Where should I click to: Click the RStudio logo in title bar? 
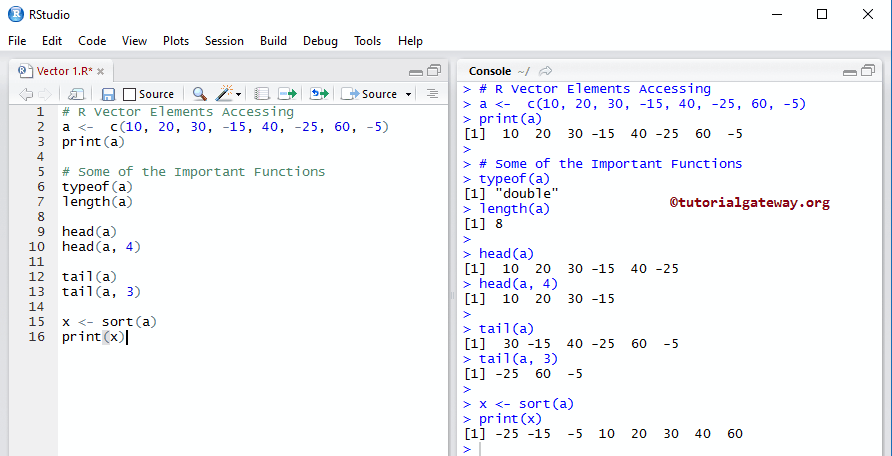tap(15, 14)
